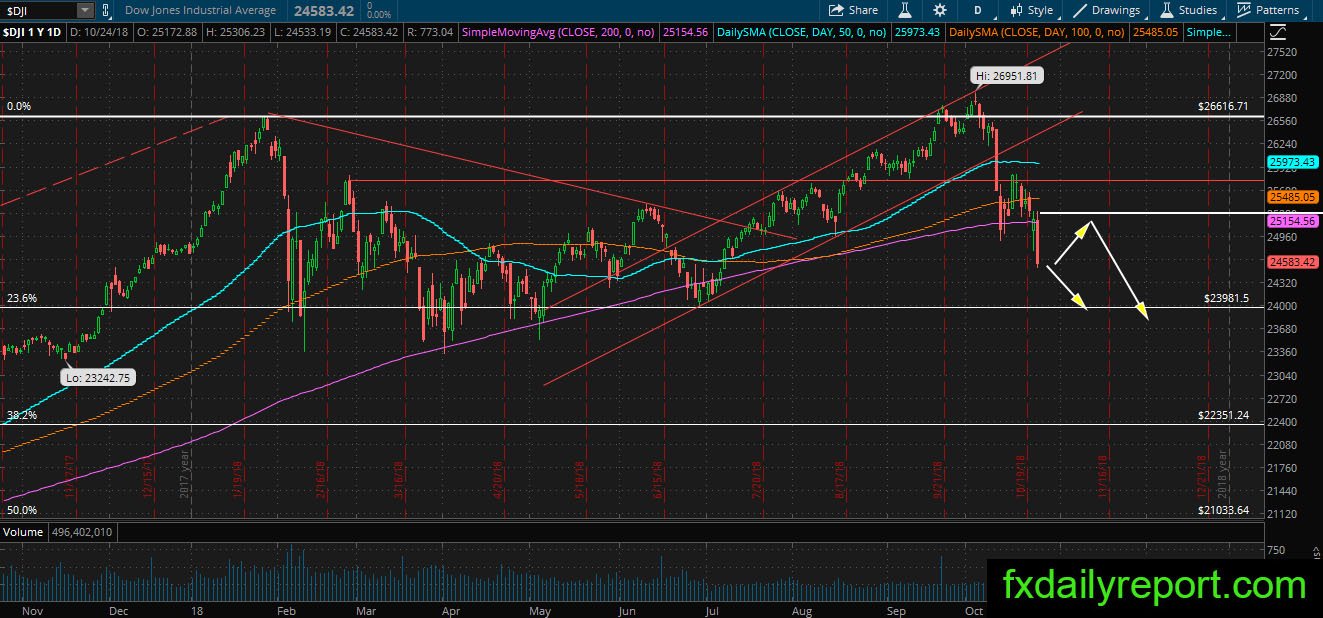This screenshot has height=618, width=1323.
Task: Click the $26616.71 Fibonacci level label
Action: click(1223, 105)
